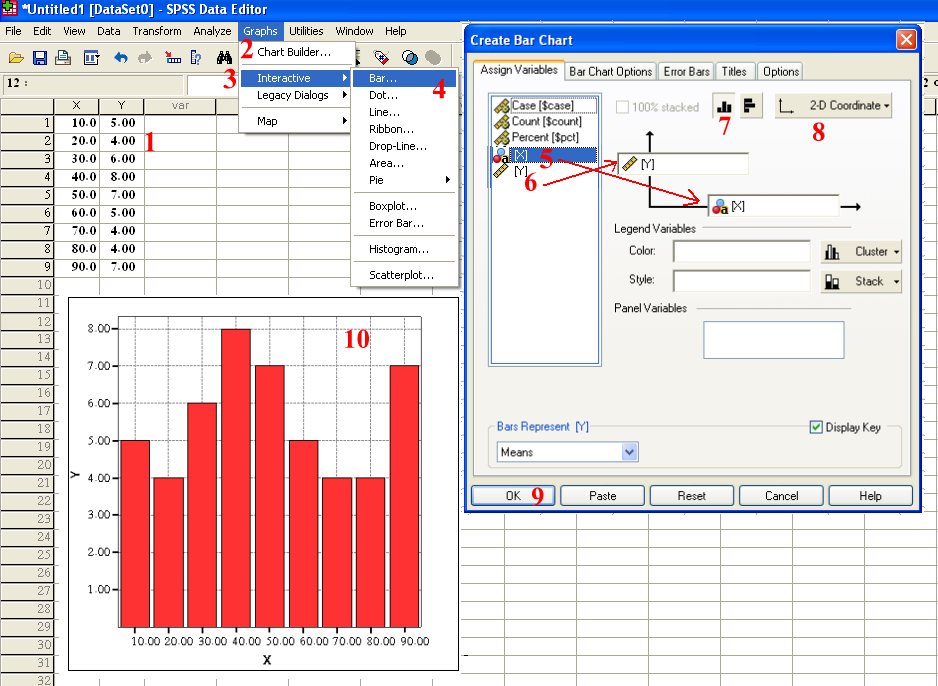The height and width of the screenshot is (686, 938).
Task: Select horizontal bar orientation icon
Action: point(751,106)
